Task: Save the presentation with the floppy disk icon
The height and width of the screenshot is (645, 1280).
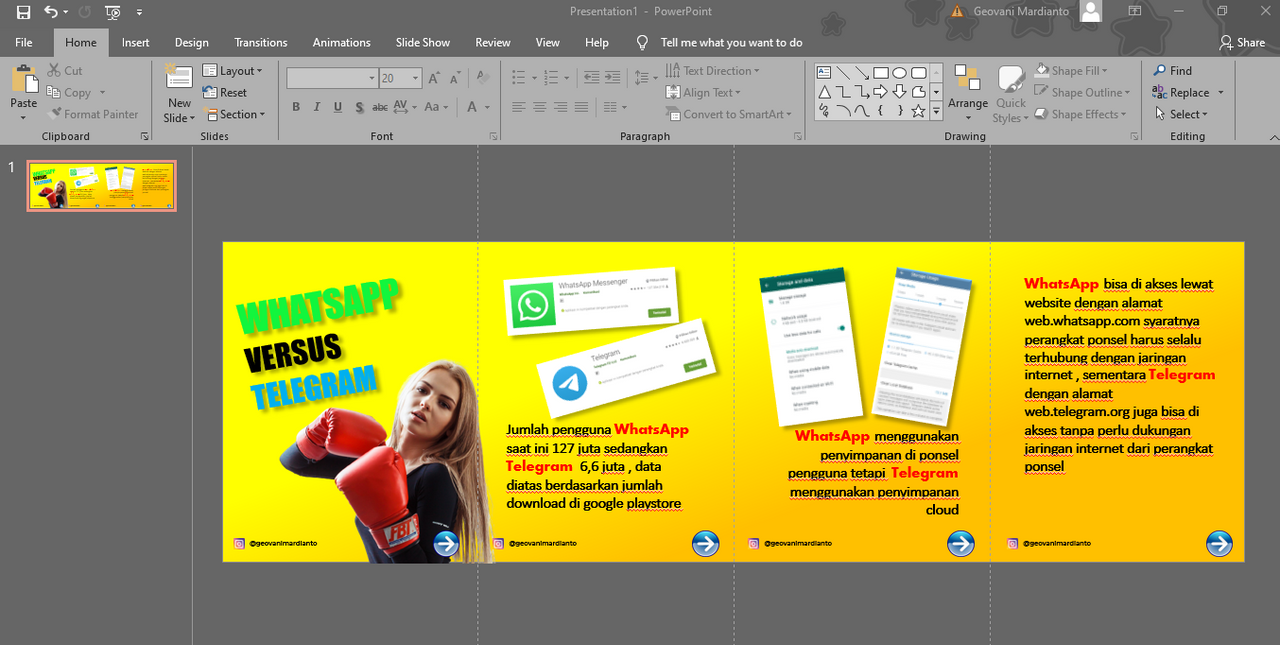Action: pyautogui.click(x=23, y=12)
